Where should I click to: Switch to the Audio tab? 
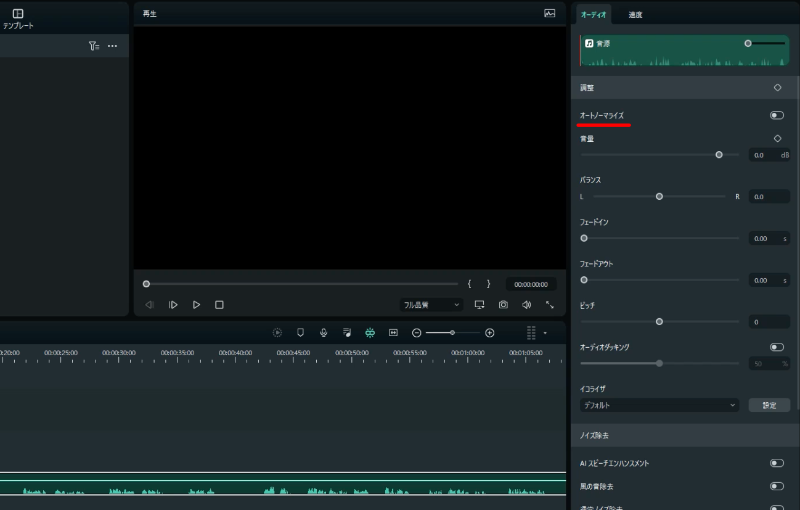(593, 14)
